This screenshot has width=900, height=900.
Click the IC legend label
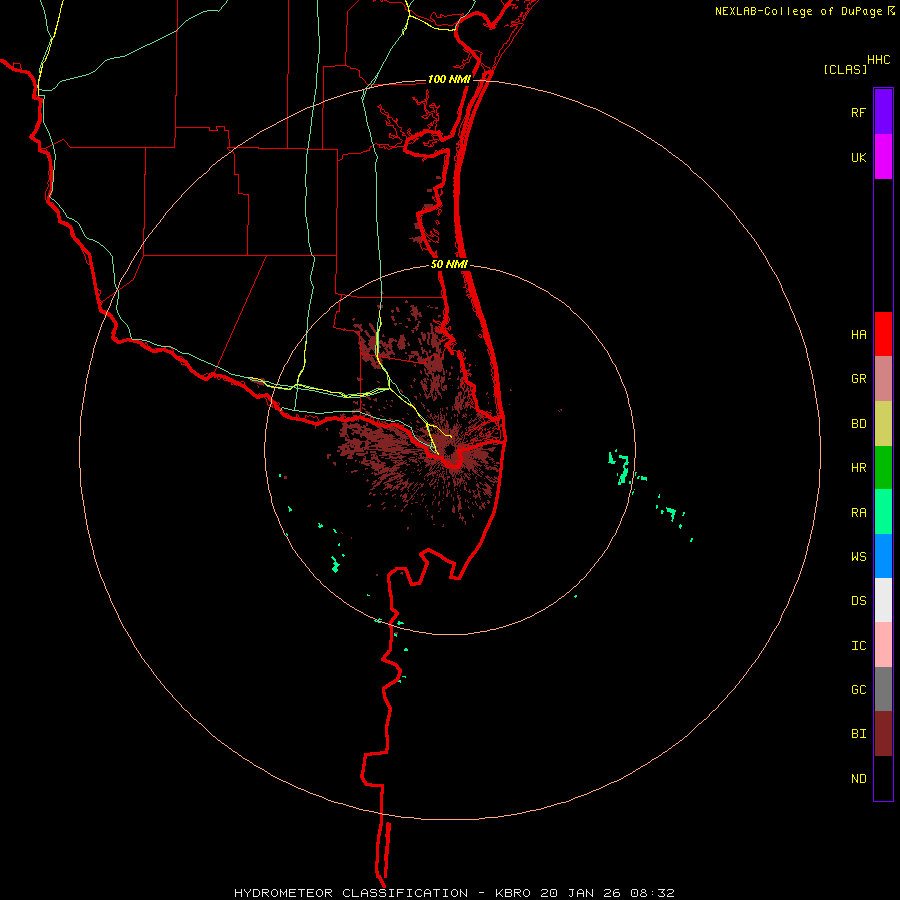click(x=858, y=646)
